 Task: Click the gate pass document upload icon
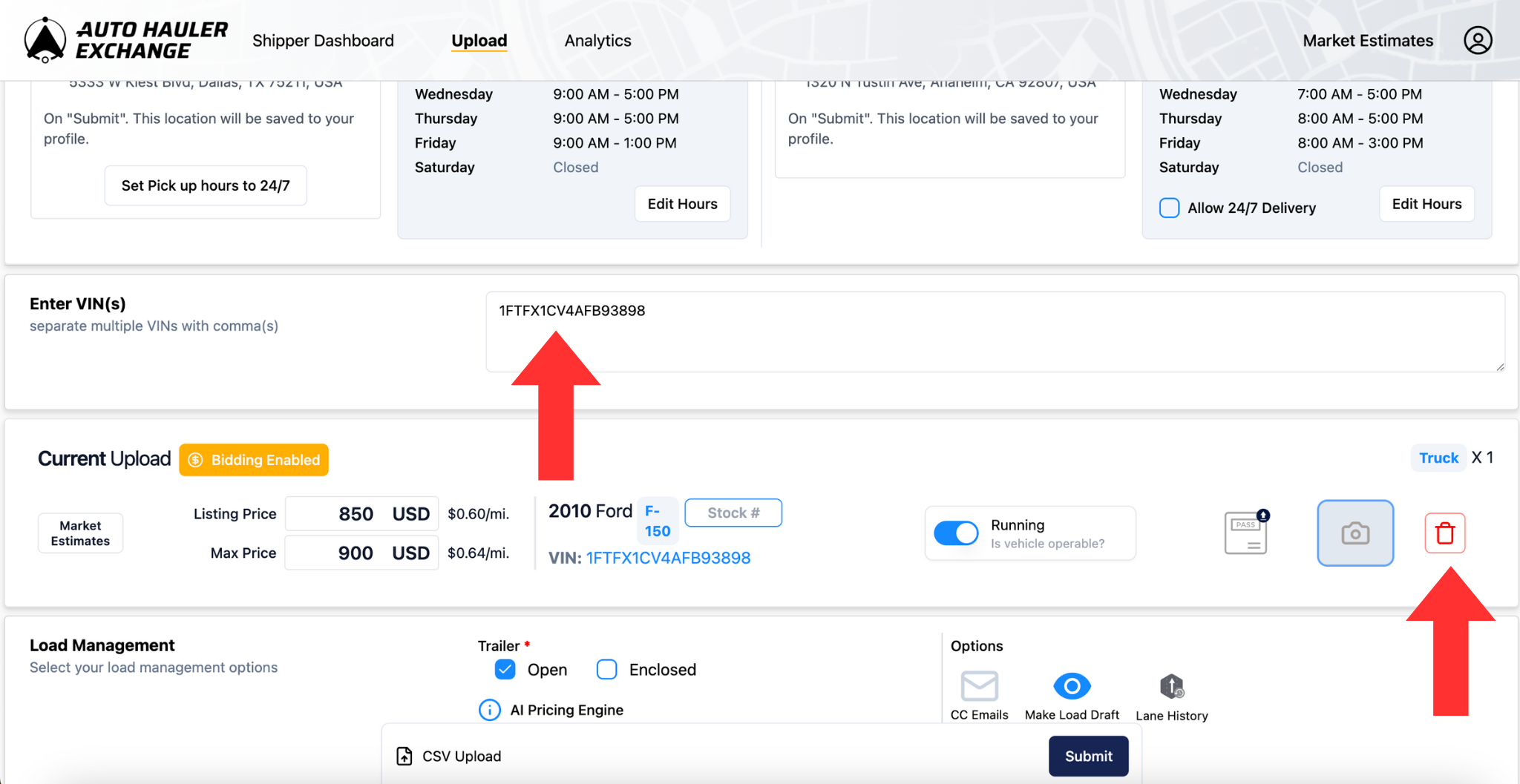point(1245,533)
